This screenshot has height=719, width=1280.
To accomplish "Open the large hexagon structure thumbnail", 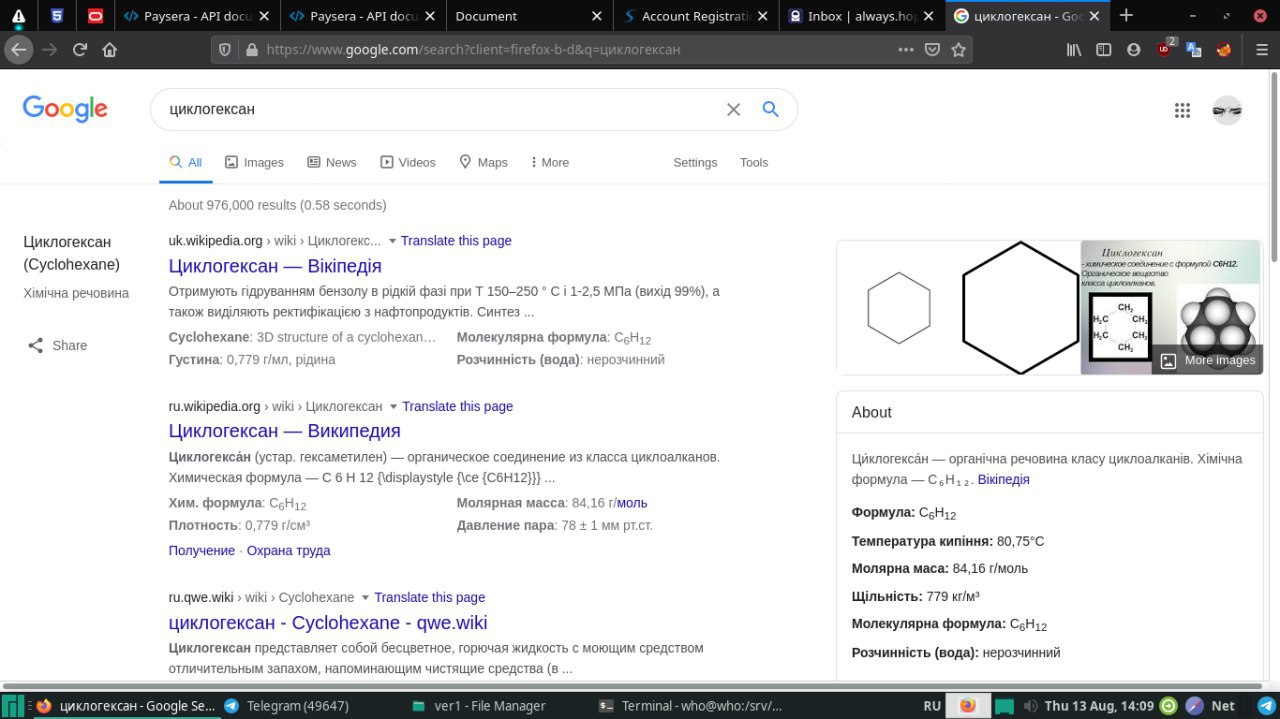I will coord(1021,307).
